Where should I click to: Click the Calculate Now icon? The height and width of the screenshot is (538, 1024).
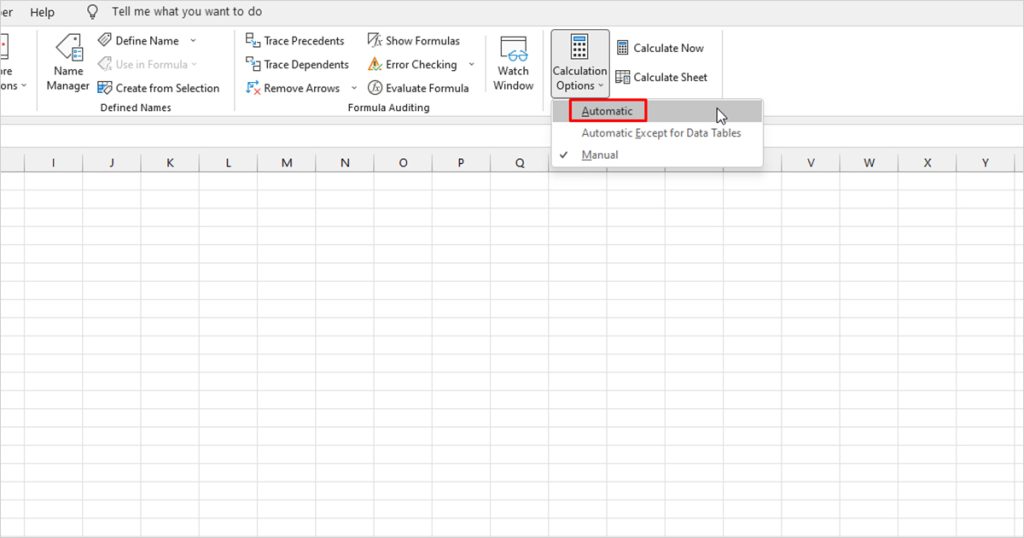click(x=622, y=48)
